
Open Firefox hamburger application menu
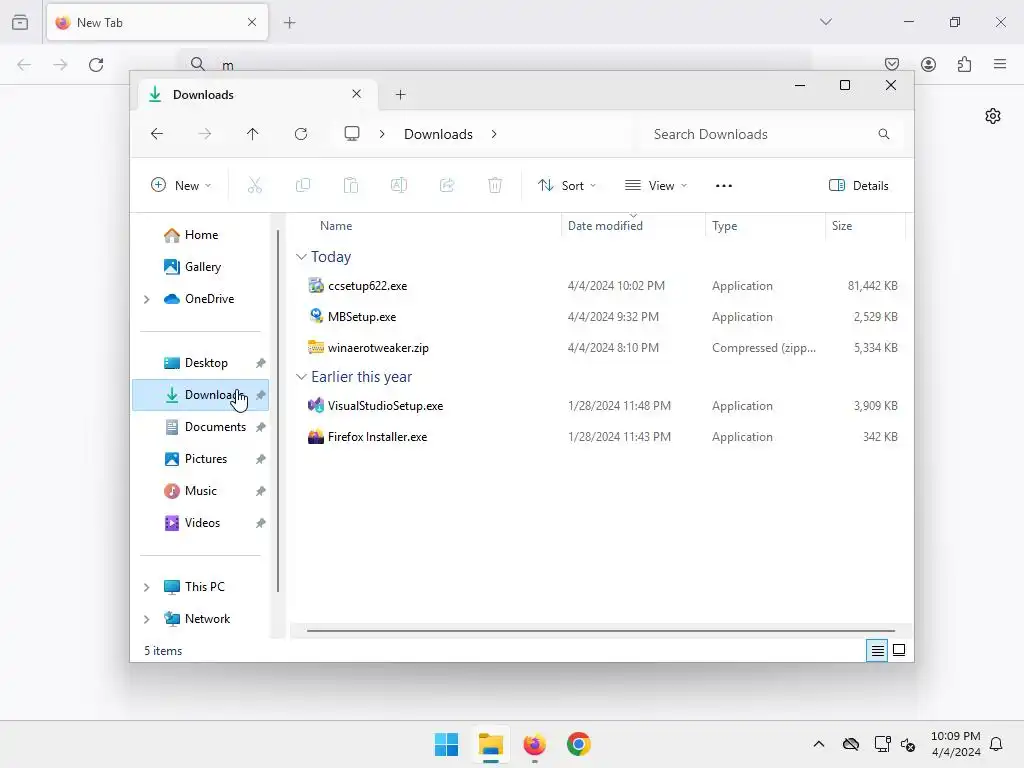tap(1000, 64)
